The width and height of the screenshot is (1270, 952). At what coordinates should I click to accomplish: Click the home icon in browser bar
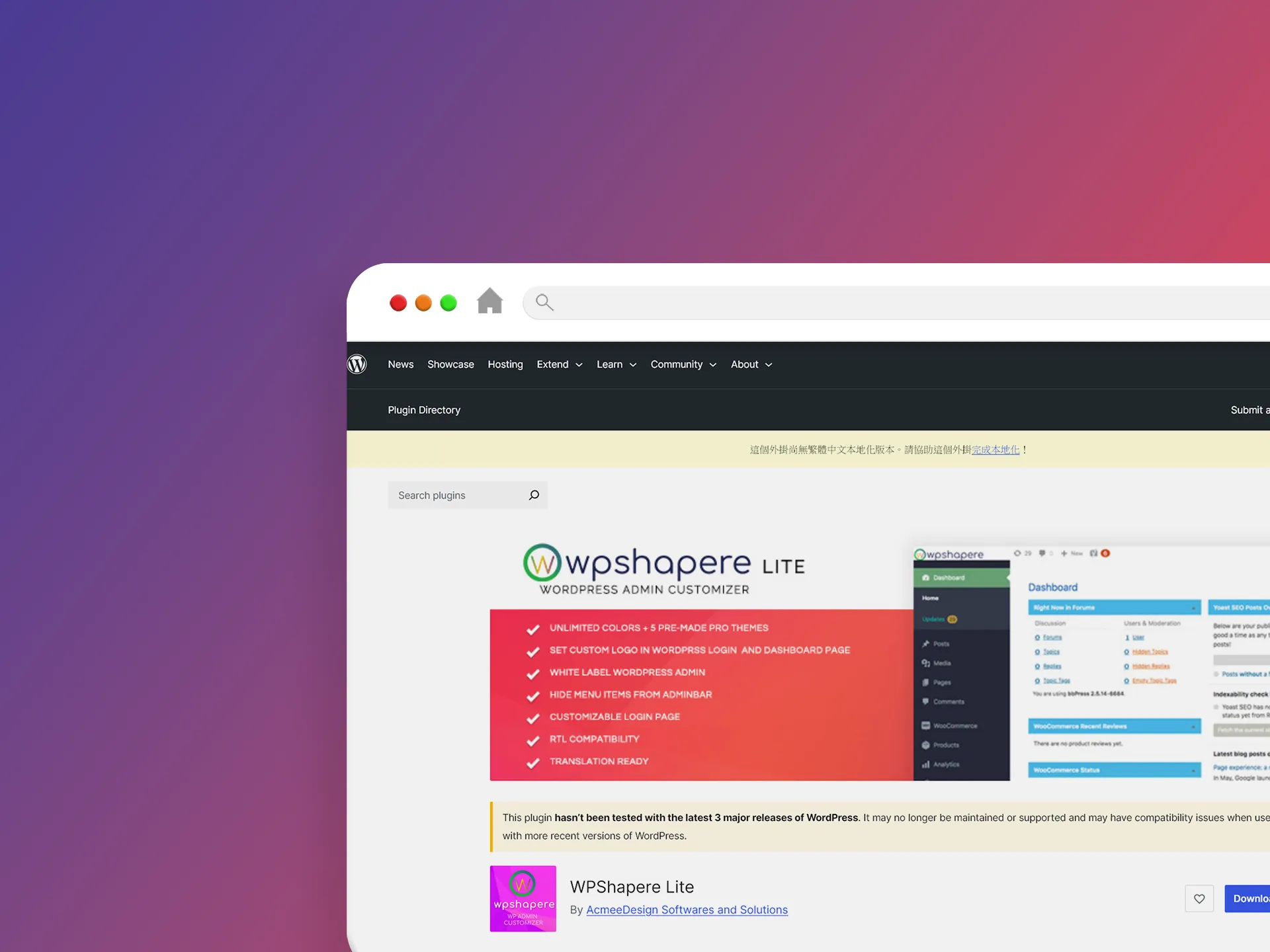coord(490,301)
